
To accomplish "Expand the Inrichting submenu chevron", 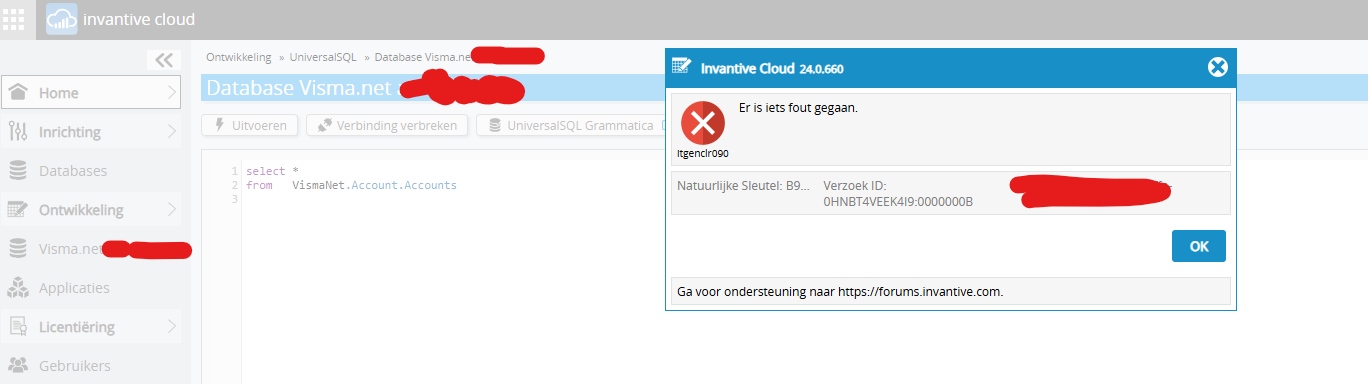I will (x=172, y=131).
